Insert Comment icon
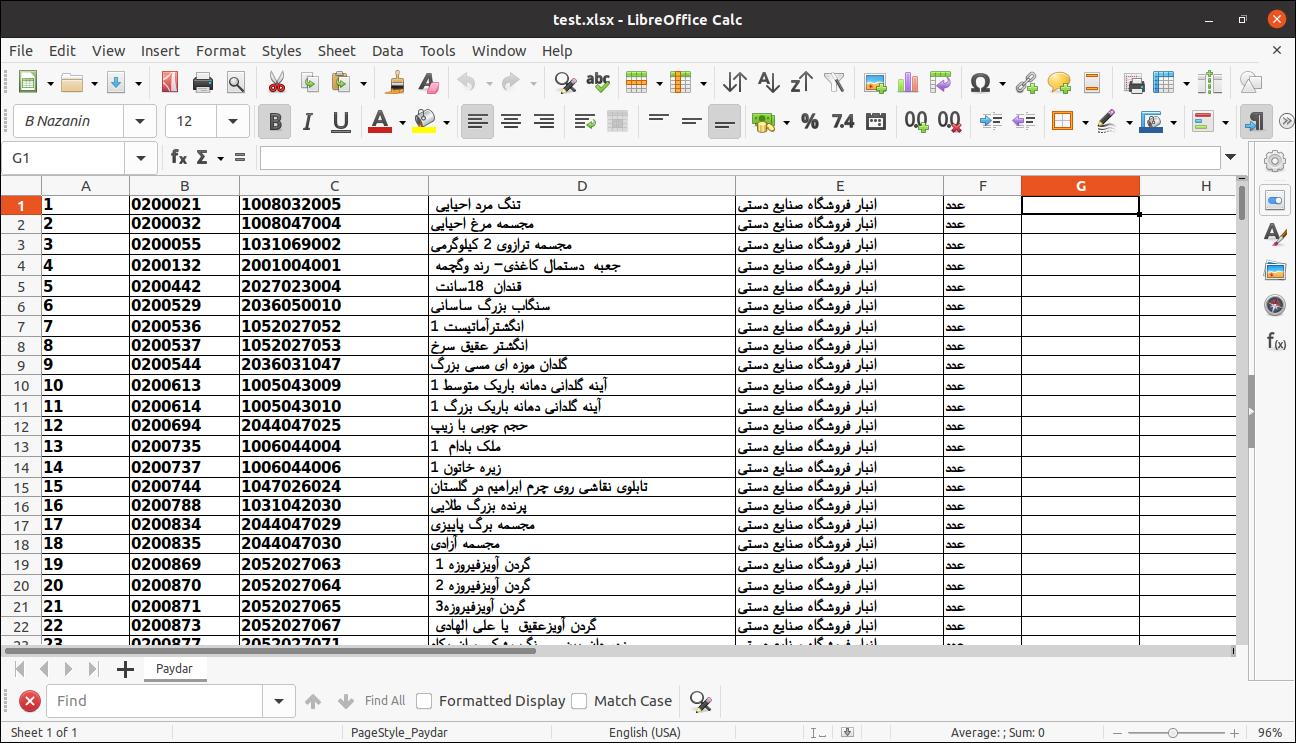 [x=1059, y=83]
